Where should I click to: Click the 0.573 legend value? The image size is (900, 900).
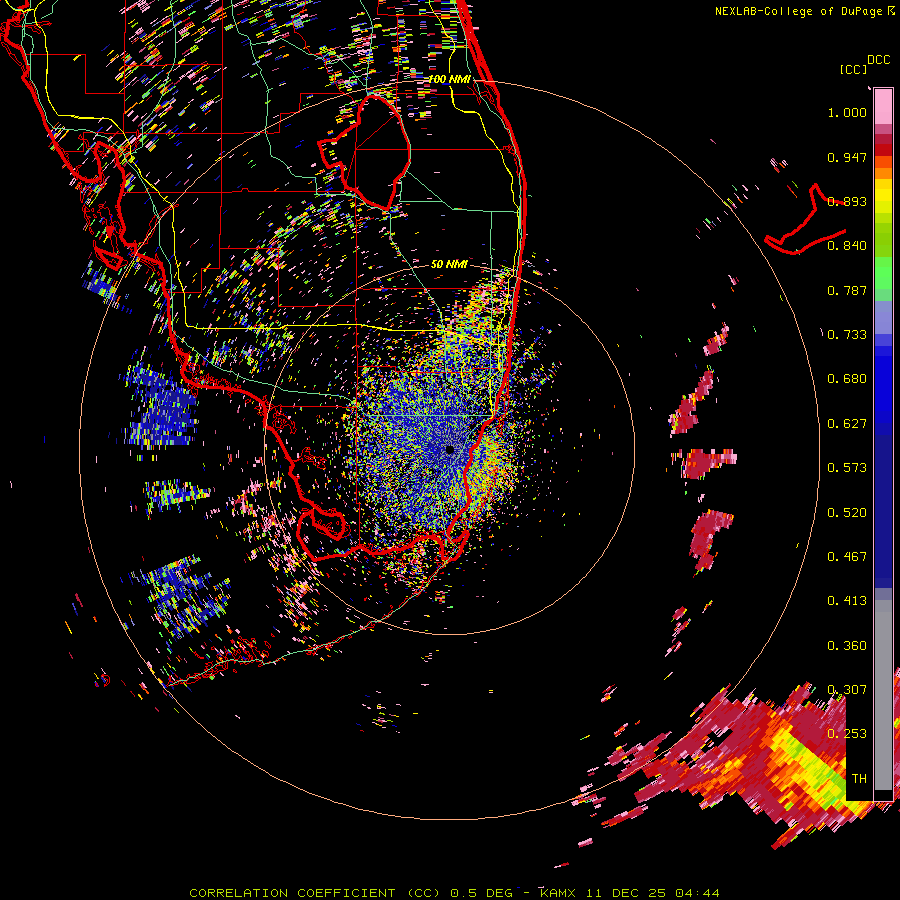pyautogui.click(x=847, y=468)
